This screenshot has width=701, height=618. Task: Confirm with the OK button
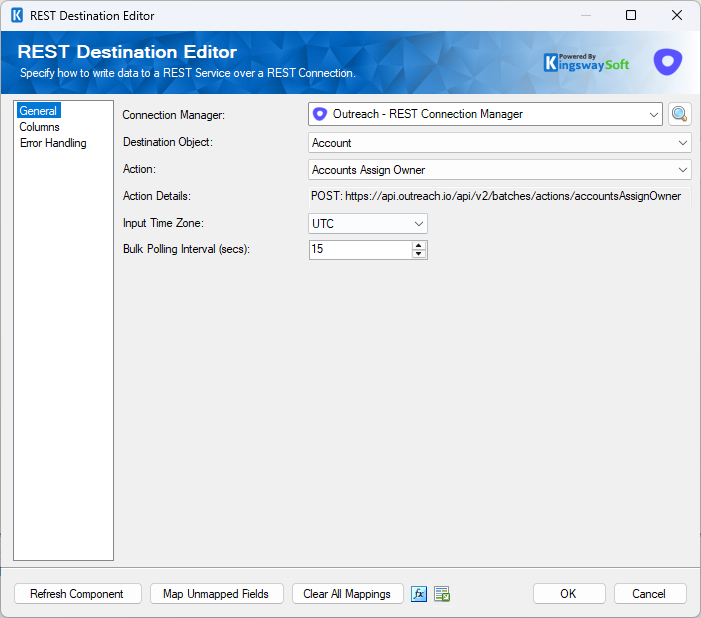[569, 594]
